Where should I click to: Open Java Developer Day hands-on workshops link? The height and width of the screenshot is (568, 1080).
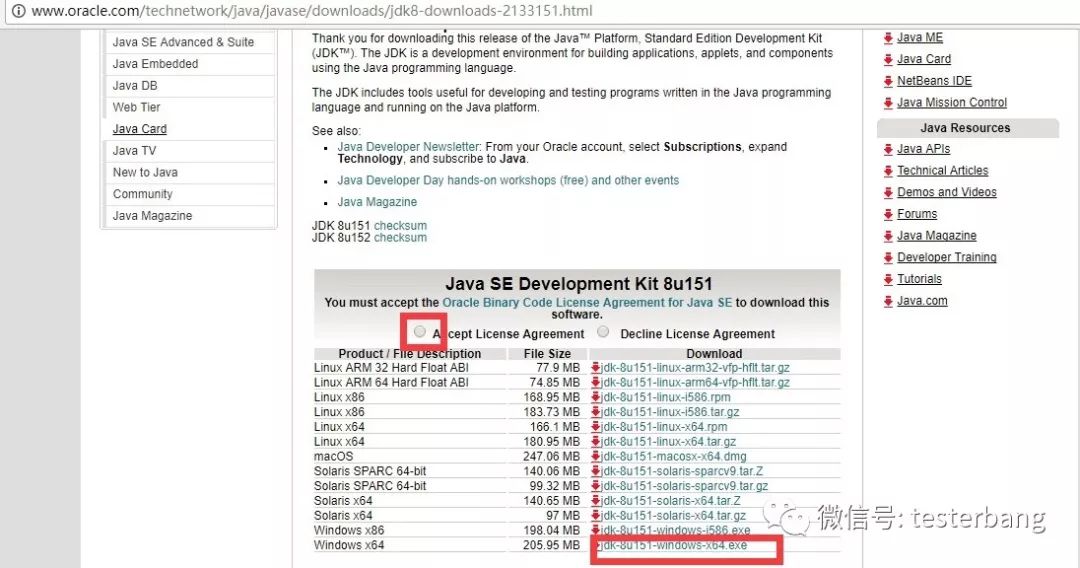tap(508, 180)
